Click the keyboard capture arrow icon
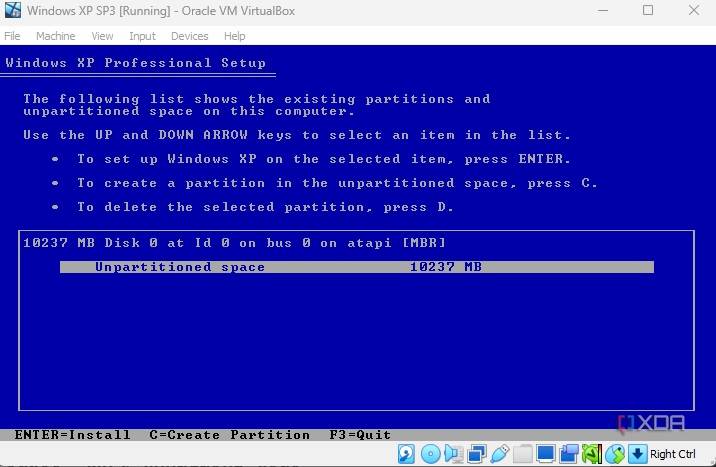 click(x=638, y=454)
